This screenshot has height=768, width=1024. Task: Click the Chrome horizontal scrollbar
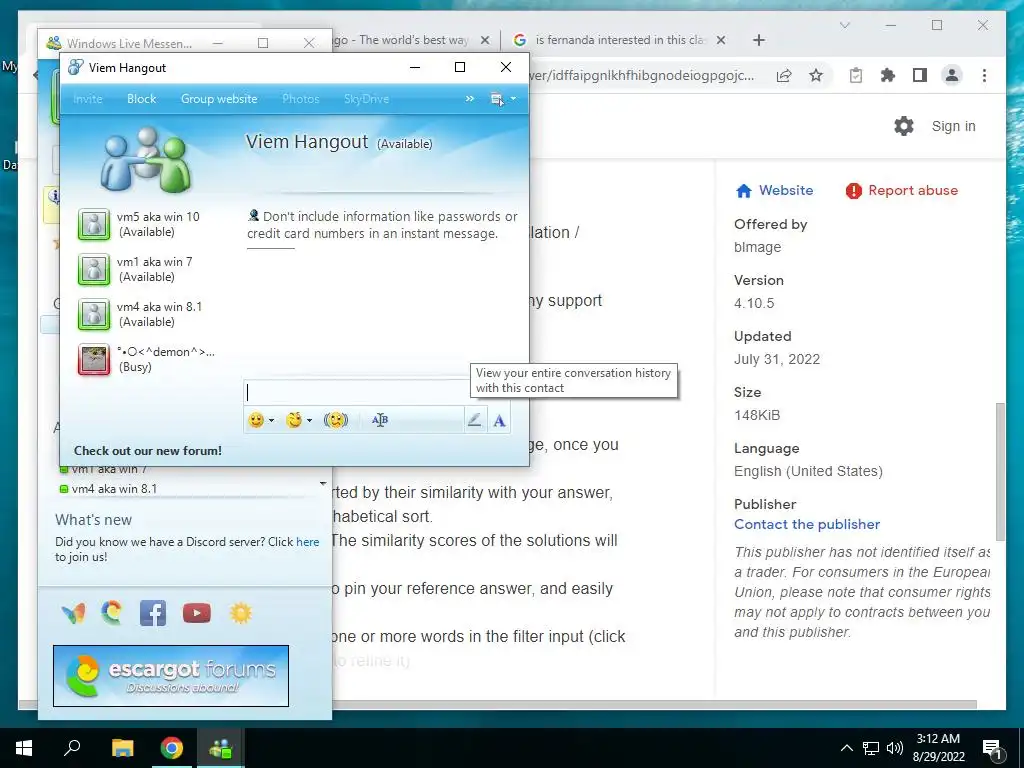pos(498,705)
